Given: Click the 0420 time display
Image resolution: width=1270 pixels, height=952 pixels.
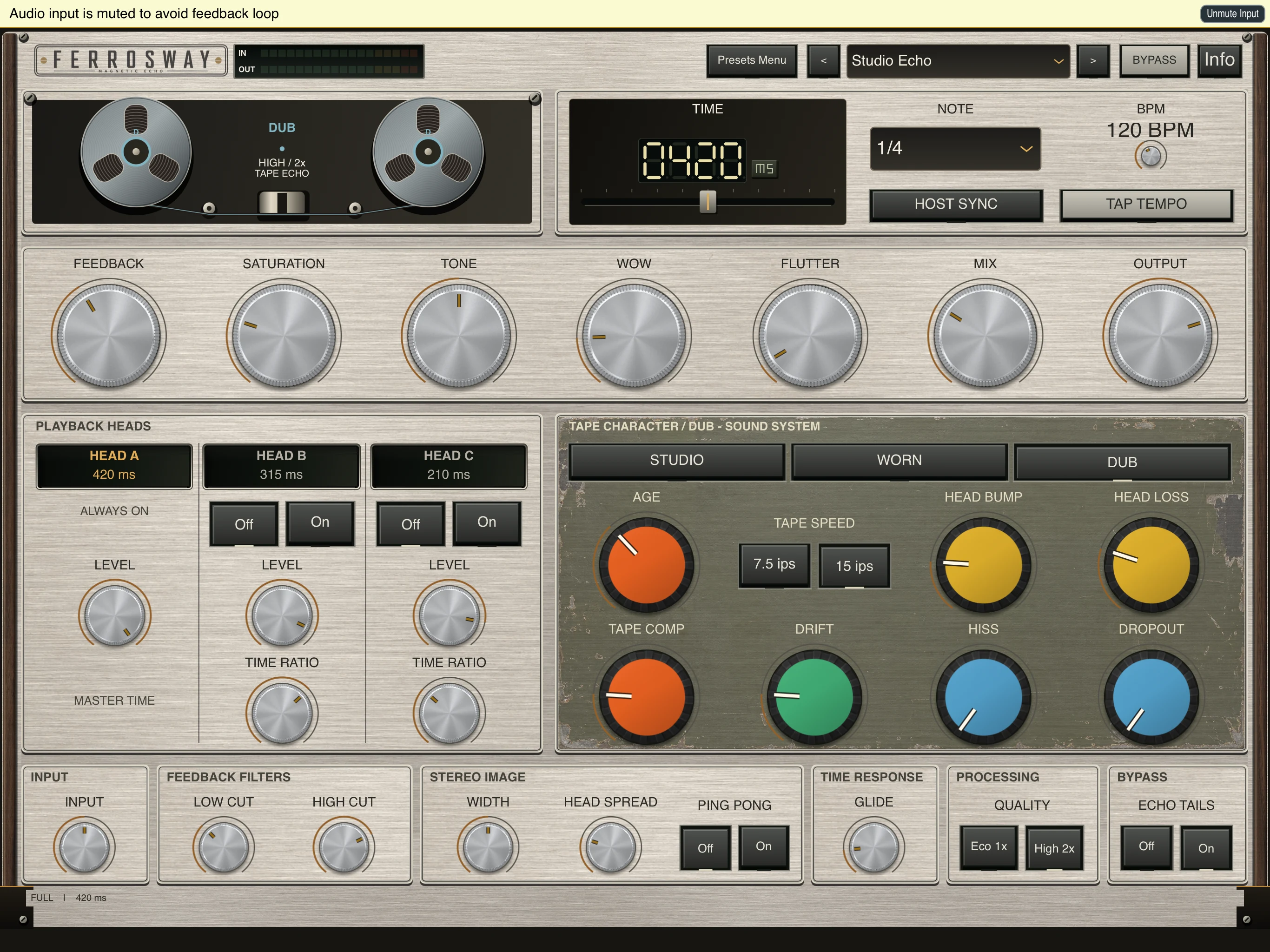Looking at the screenshot, I should (692, 160).
